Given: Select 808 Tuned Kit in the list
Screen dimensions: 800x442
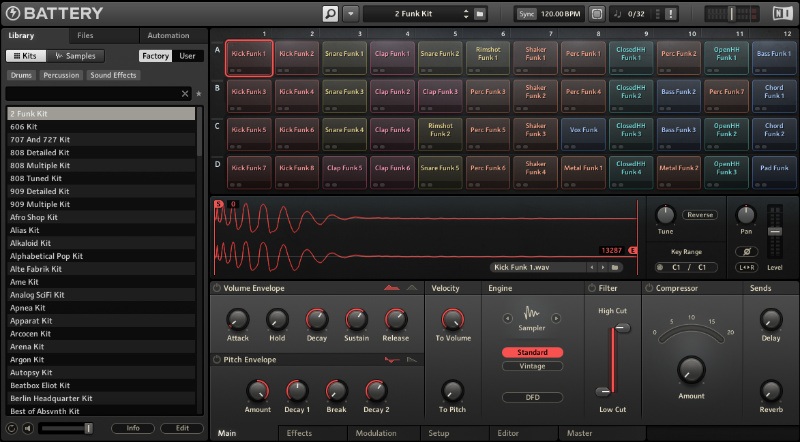Looking at the screenshot, I should pyautogui.click(x=101, y=178).
